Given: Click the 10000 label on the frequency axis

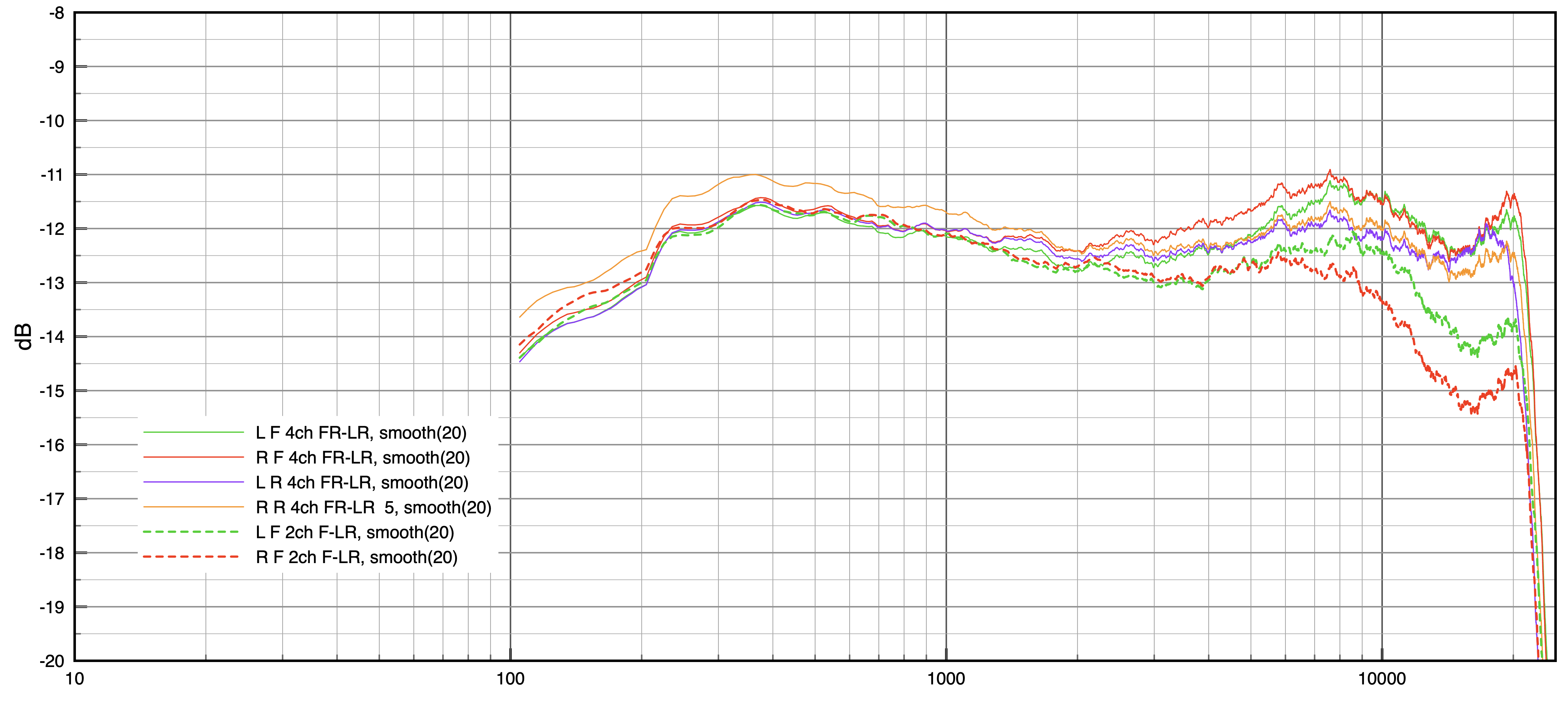Looking at the screenshot, I should click(x=1382, y=679).
